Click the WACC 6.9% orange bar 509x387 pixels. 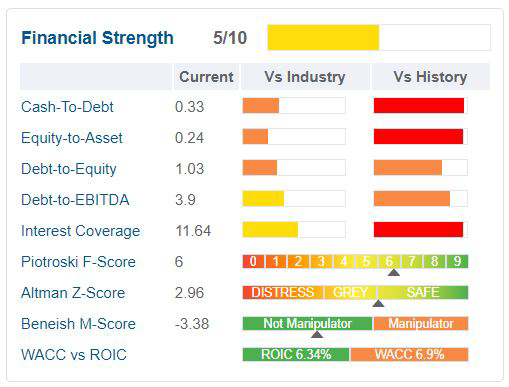tap(409, 354)
